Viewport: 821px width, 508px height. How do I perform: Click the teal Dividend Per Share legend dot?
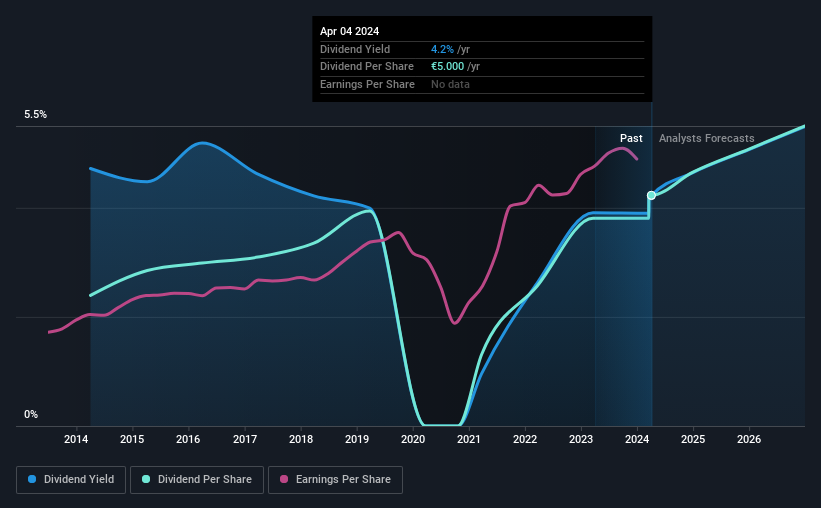click(x=146, y=479)
